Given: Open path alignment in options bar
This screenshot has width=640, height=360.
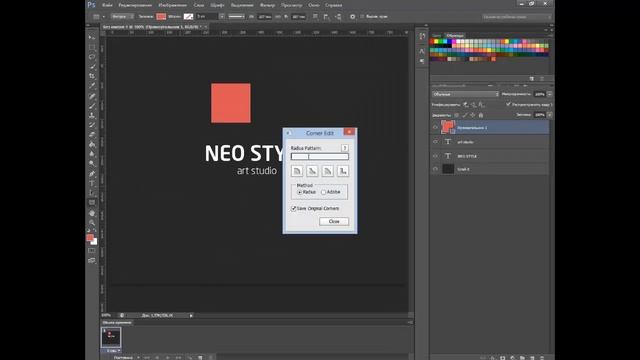Looking at the screenshot, I should click(327, 17).
